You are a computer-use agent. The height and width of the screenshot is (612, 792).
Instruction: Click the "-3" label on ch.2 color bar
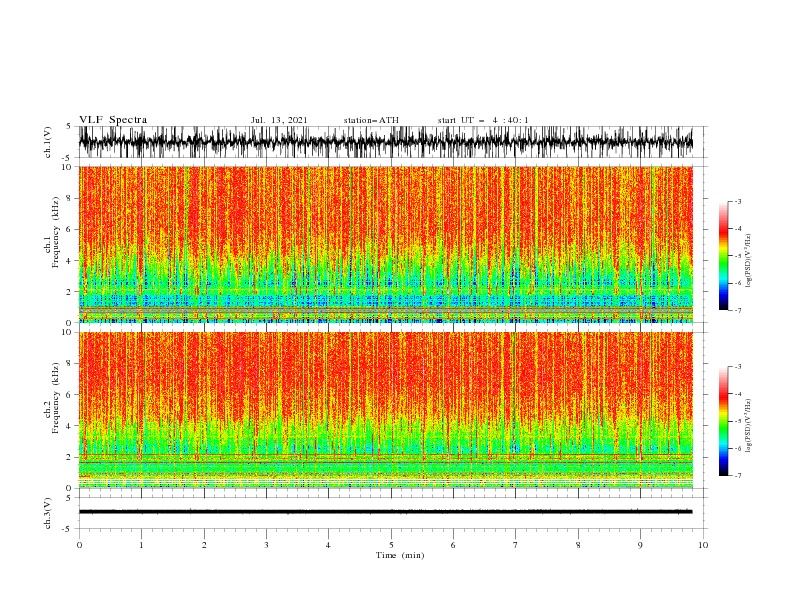pyautogui.click(x=738, y=367)
